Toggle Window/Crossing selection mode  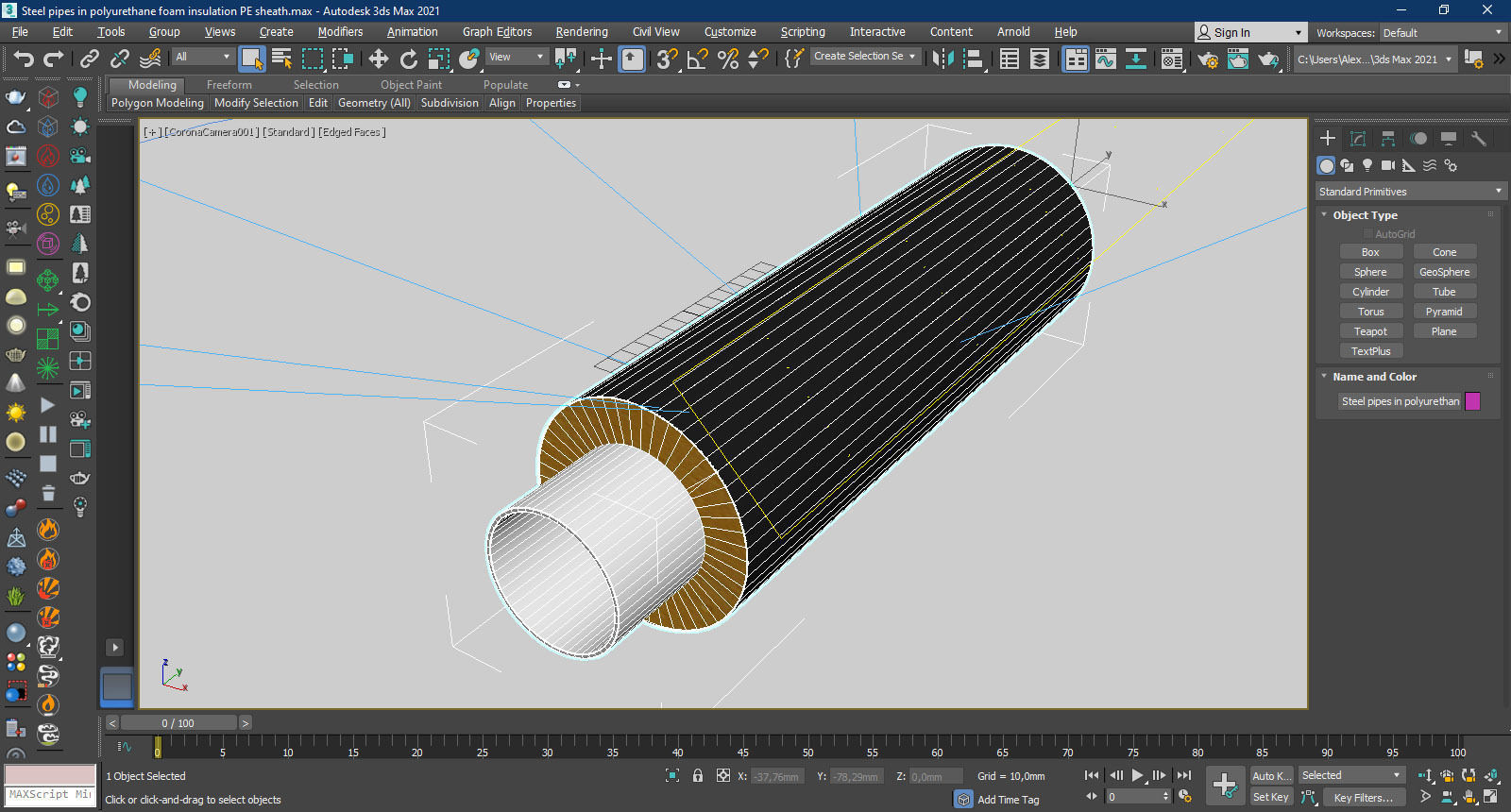[x=342, y=59]
